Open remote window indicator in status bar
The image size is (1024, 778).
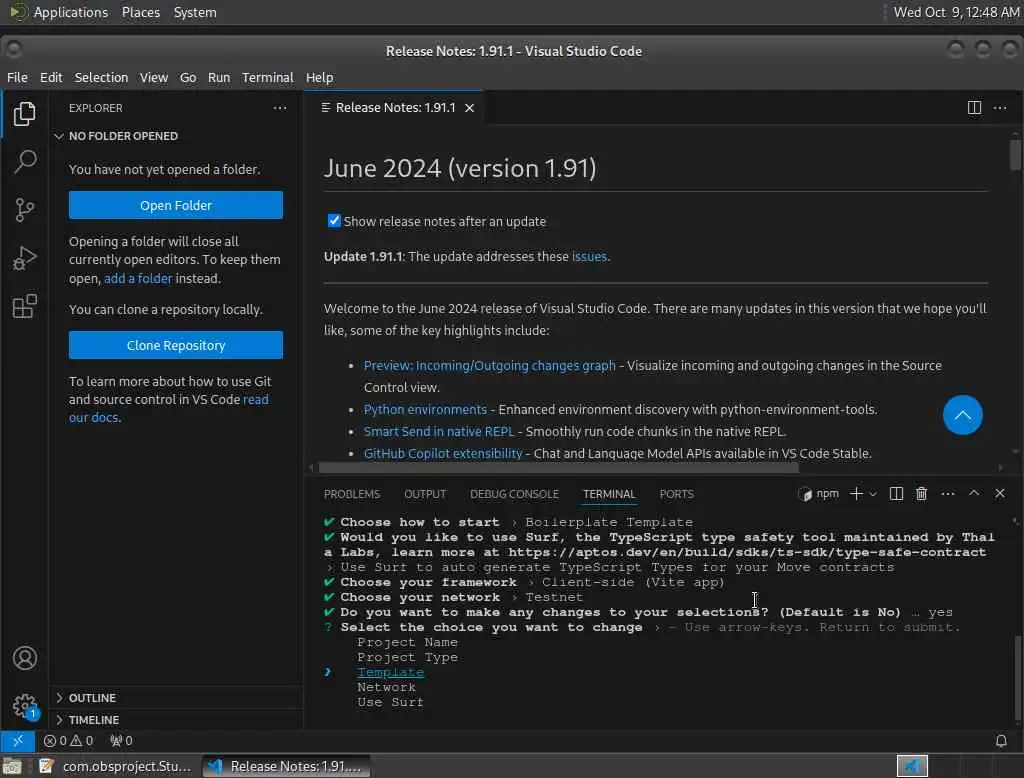[18, 740]
